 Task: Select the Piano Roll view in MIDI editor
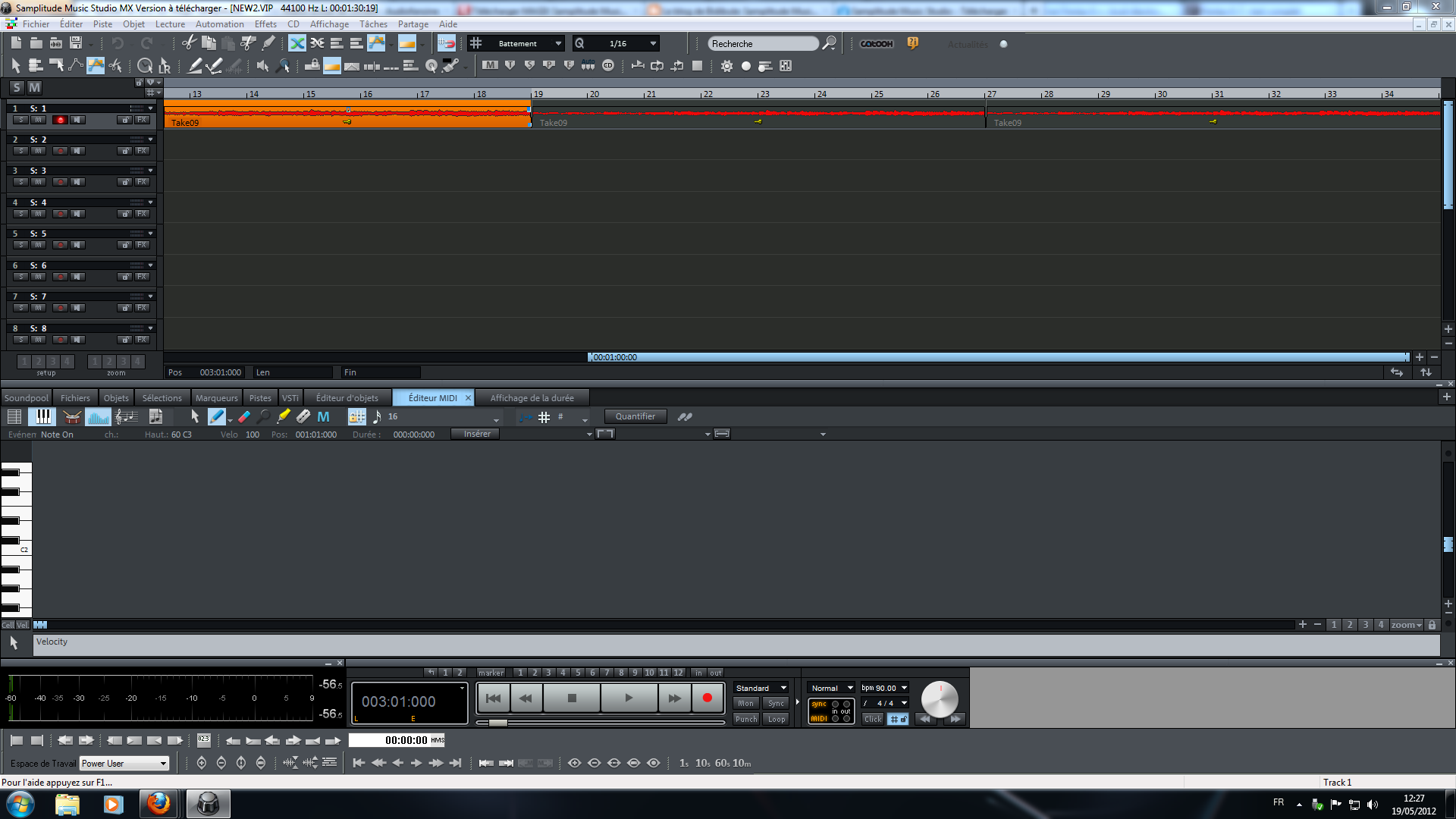pyautogui.click(x=42, y=416)
